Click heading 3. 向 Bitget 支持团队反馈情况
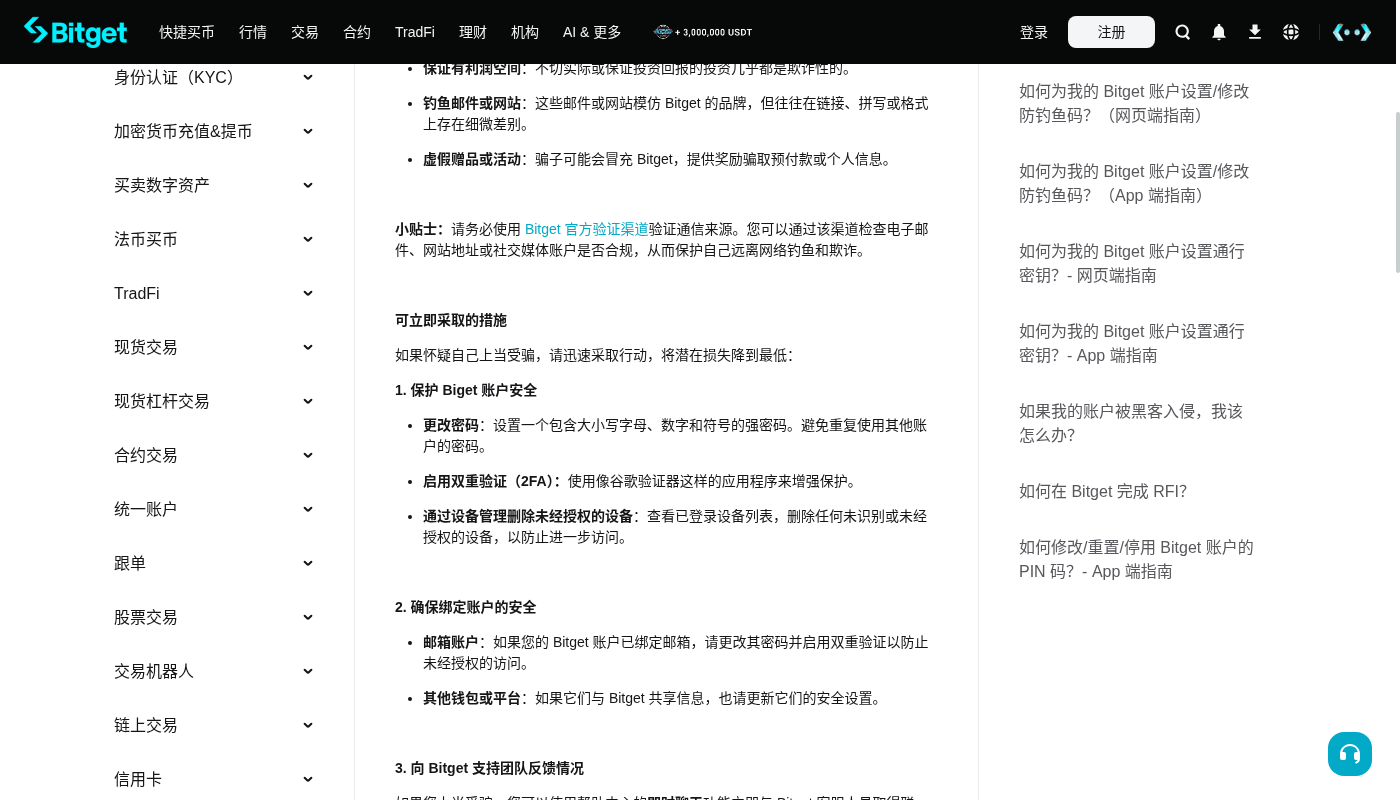This screenshot has height=800, width=1400. pos(489,768)
